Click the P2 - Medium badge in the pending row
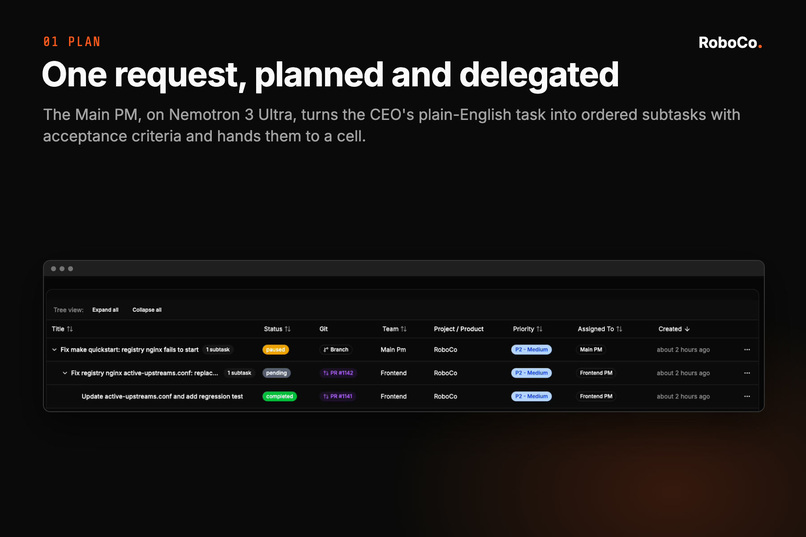Image resolution: width=806 pixels, height=537 pixels. [532, 373]
